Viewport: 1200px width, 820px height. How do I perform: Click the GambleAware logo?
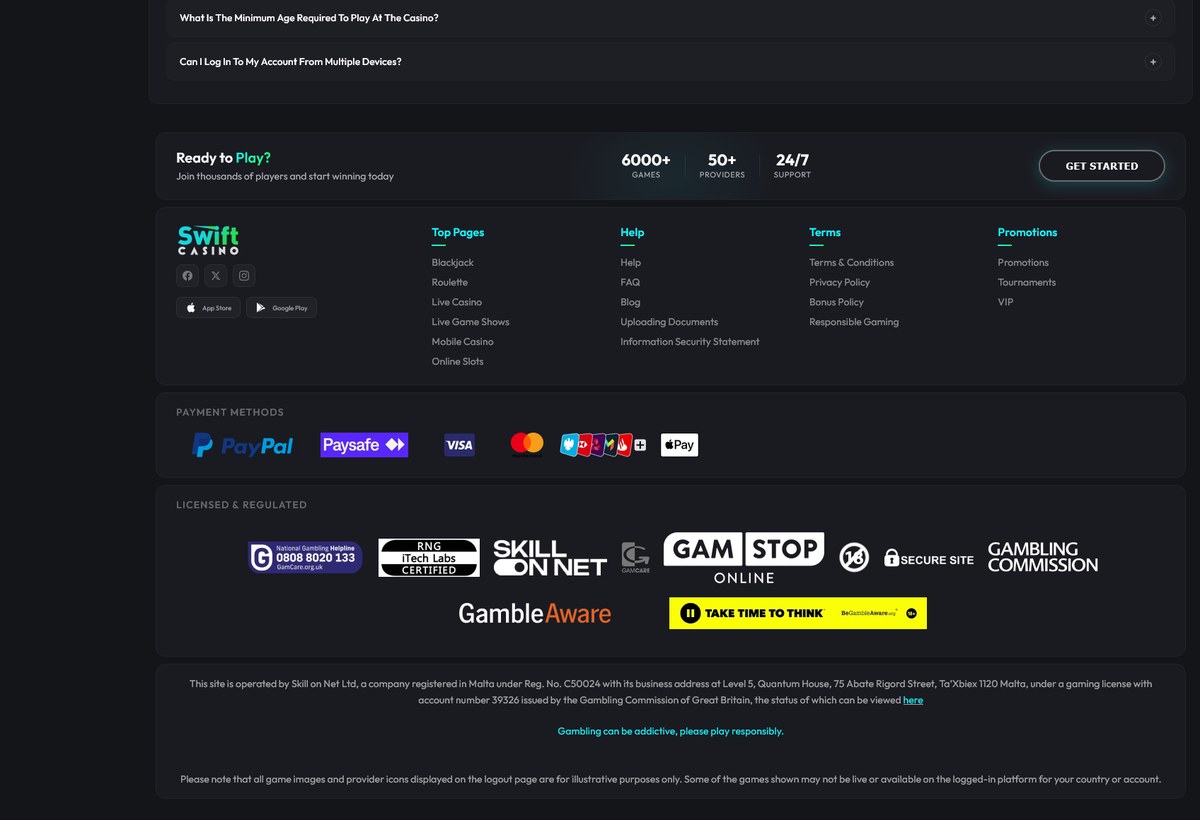click(535, 613)
